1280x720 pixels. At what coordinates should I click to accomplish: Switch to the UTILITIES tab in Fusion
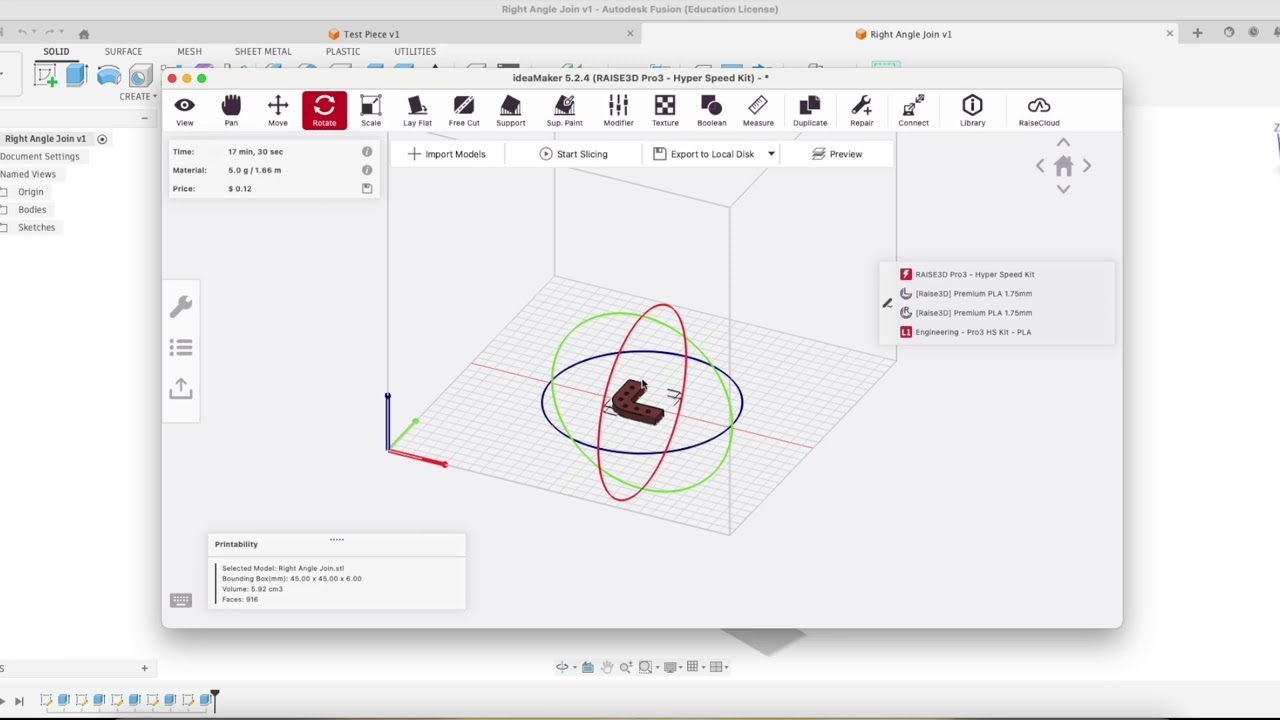coord(415,51)
